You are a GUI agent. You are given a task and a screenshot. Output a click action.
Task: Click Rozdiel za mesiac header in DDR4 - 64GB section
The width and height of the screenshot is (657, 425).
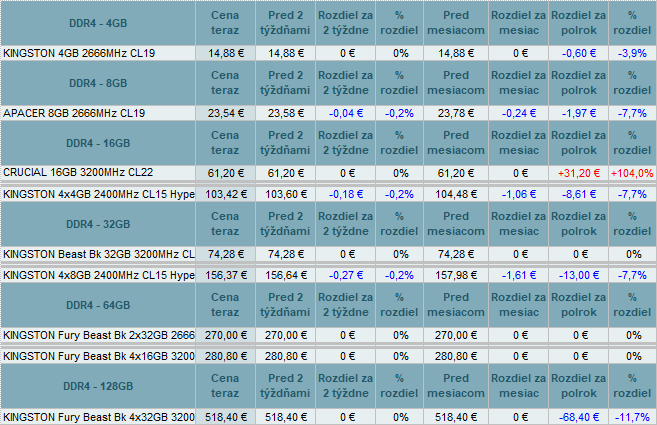(x=519, y=305)
